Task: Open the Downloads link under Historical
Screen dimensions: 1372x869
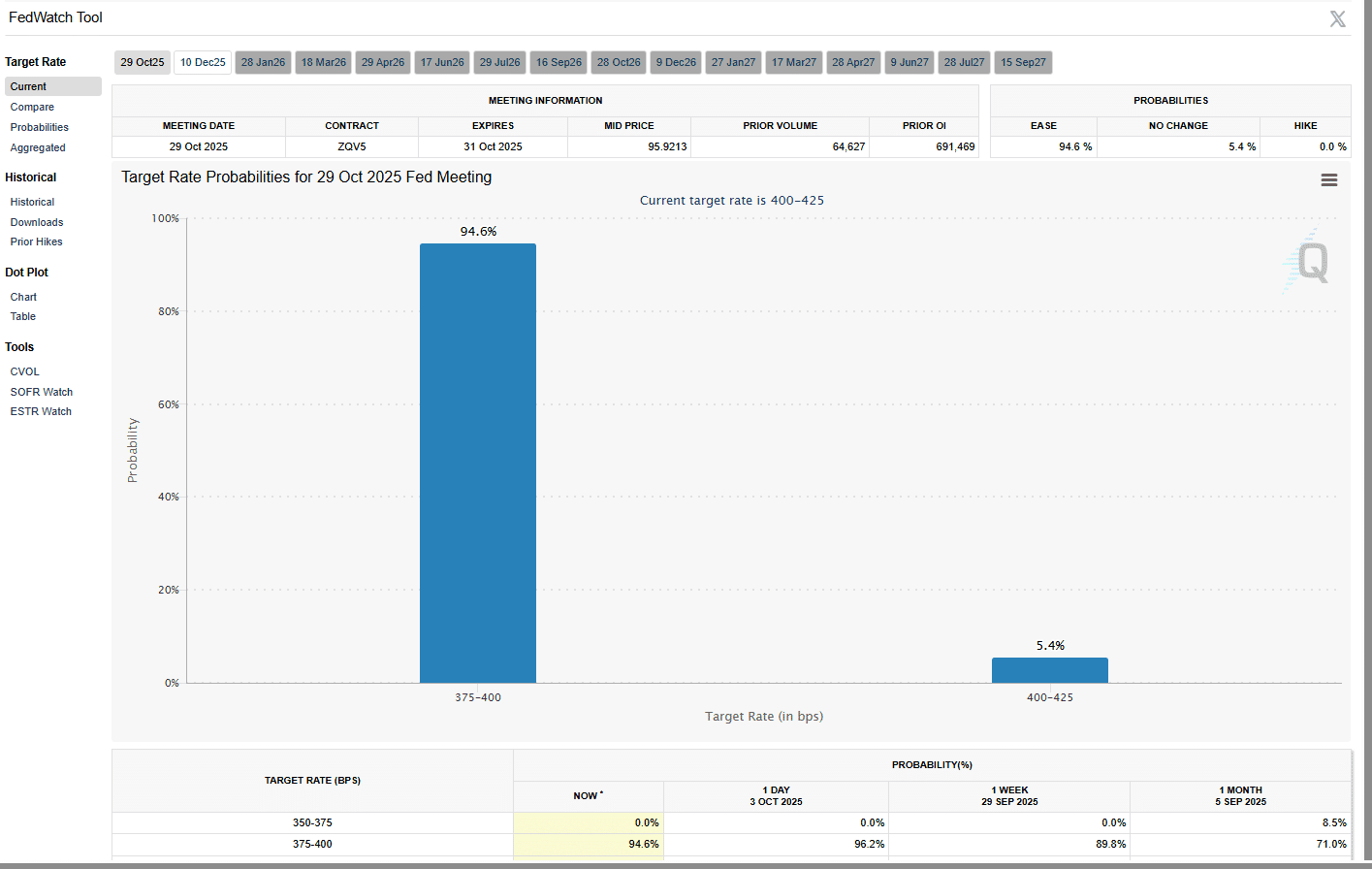Action: 37,222
